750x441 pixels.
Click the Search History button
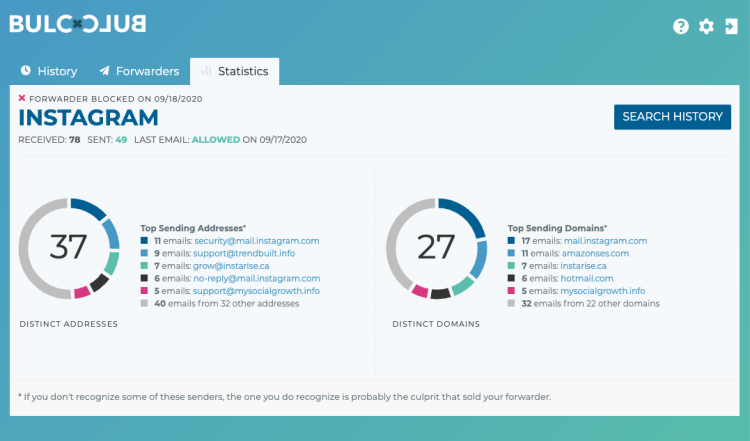coord(672,117)
